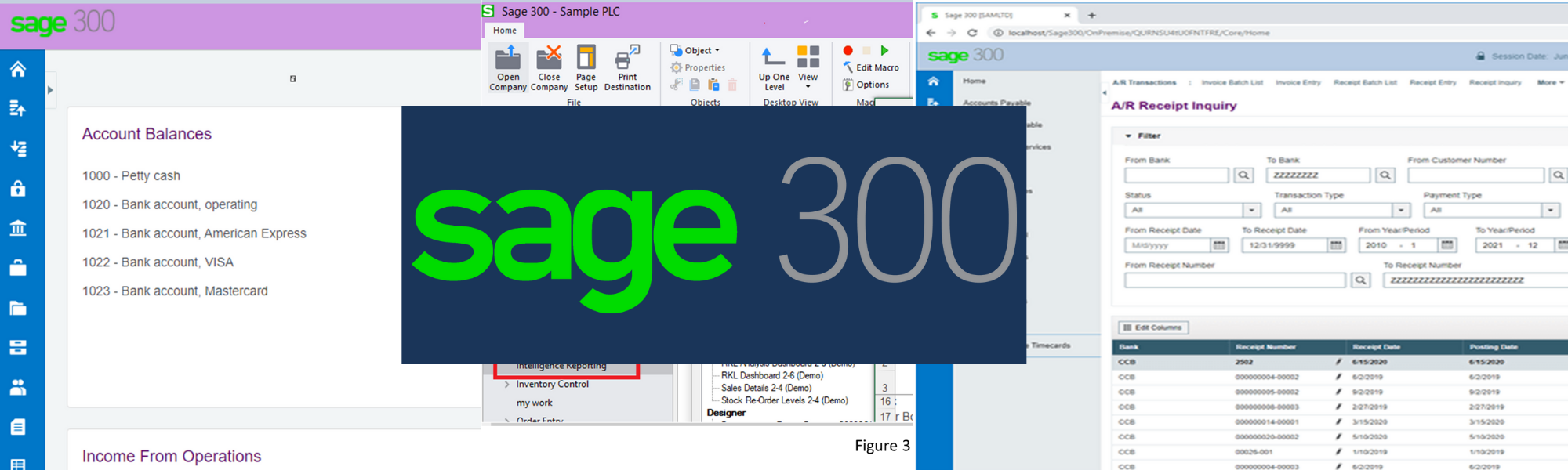Image resolution: width=1568 pixels, height=470 pixels.
Task: Open the Receipt Inquiry tab
Action: [1495, 82]
